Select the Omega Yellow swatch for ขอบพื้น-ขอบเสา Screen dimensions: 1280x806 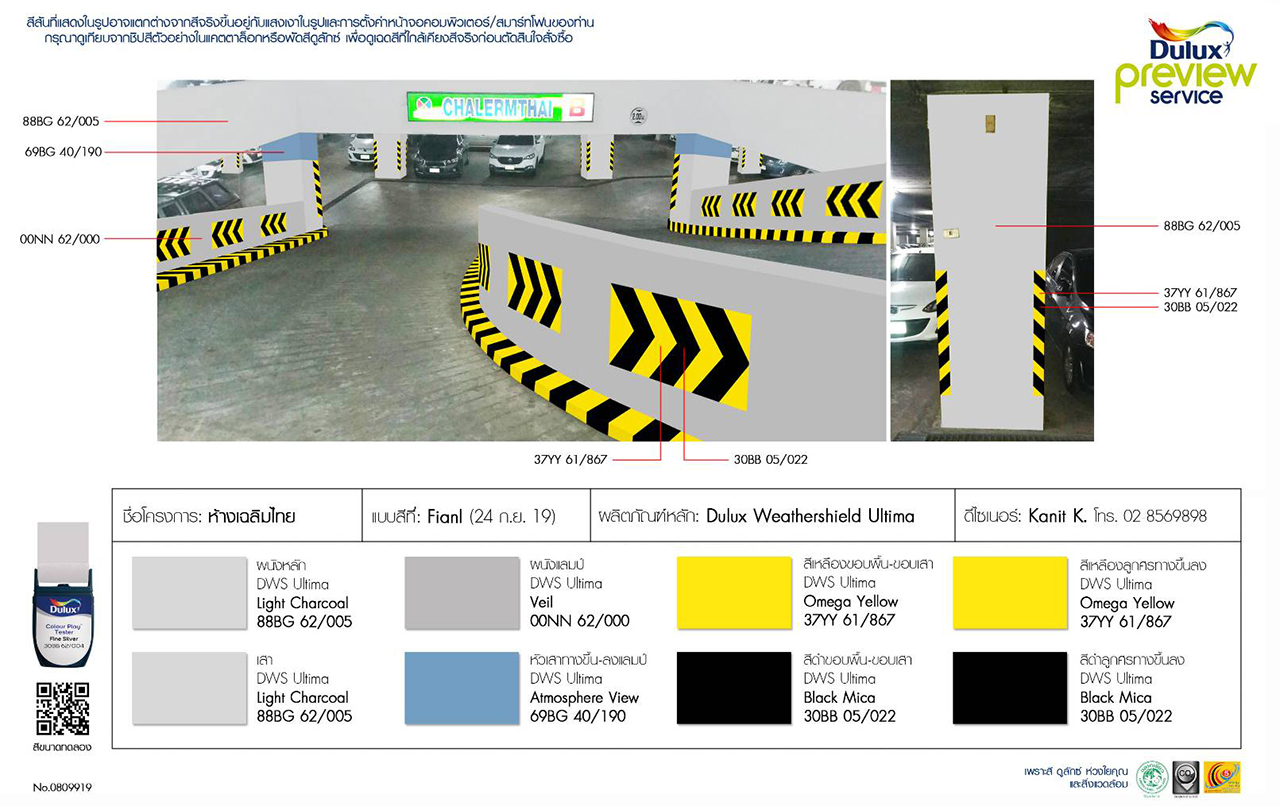[734, 594]
